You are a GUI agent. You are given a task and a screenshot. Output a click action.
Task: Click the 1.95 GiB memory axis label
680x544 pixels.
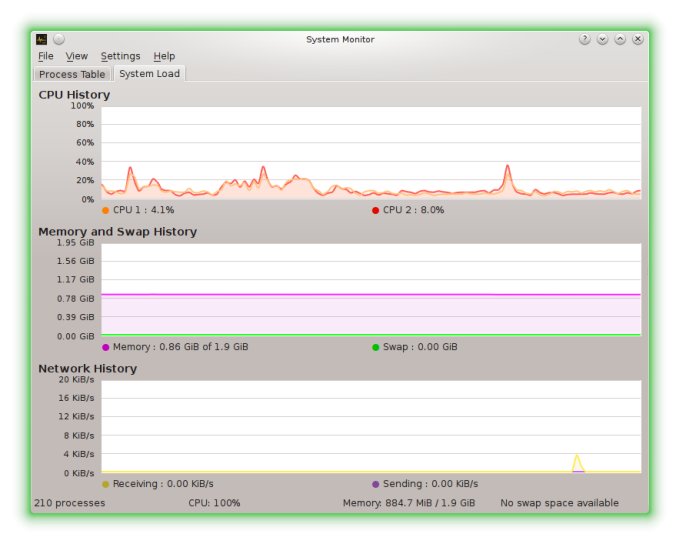75,243
